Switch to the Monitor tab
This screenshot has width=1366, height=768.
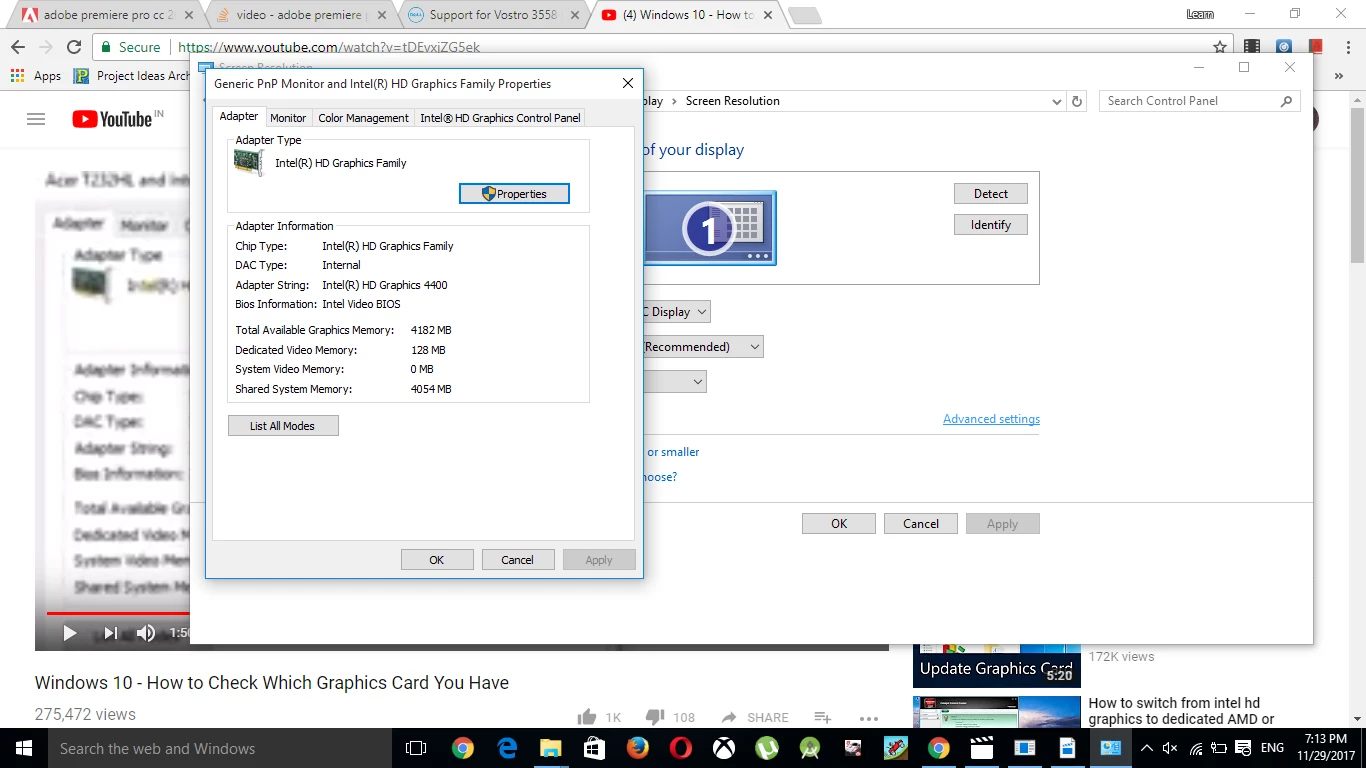[288, 118]
